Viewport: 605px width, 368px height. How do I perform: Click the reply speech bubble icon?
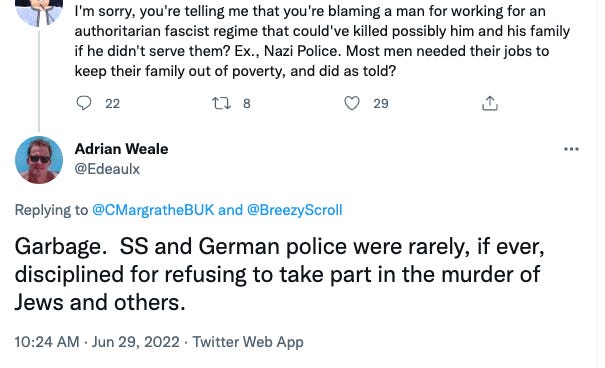84,103
